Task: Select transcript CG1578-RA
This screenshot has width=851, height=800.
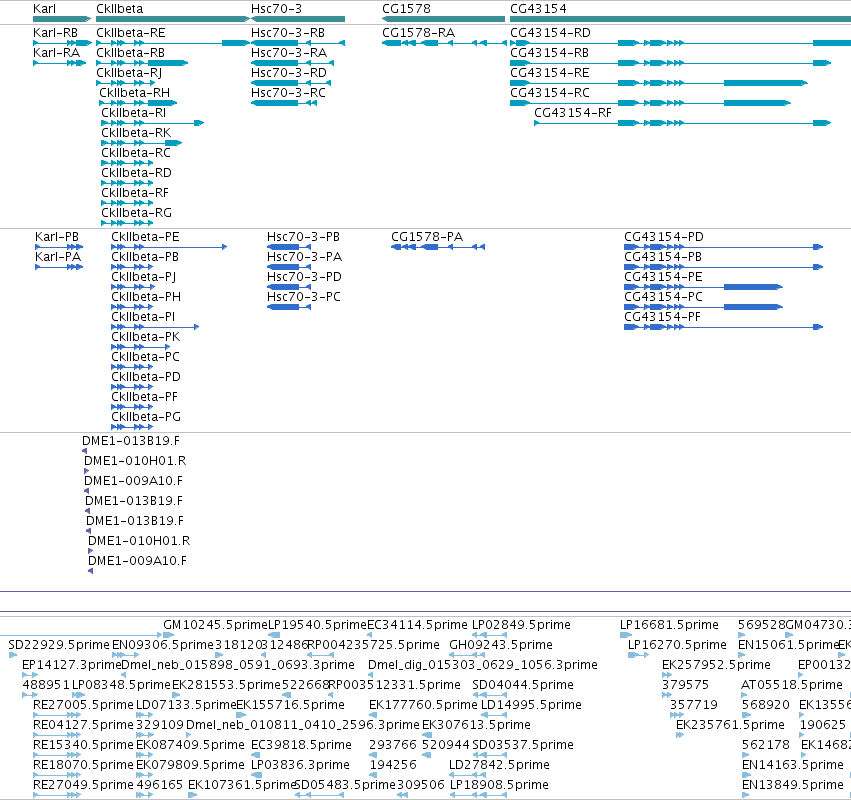Action: point(443,43)
